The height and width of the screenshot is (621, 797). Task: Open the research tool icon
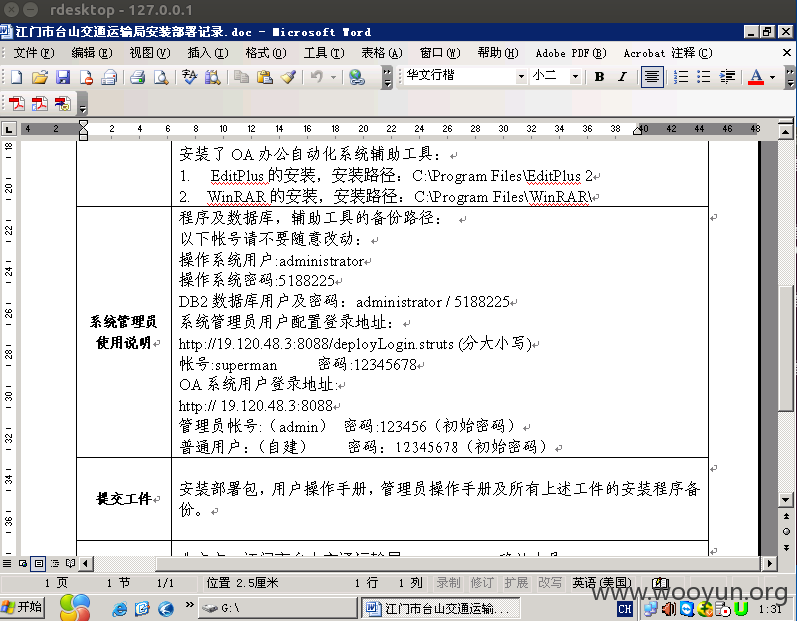212,77
